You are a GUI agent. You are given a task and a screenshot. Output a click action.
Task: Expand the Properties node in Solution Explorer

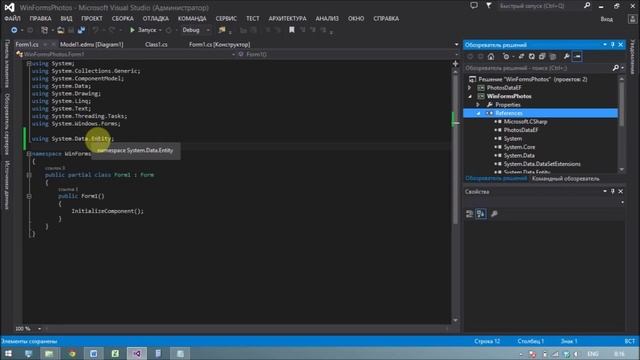click(478, 105)
